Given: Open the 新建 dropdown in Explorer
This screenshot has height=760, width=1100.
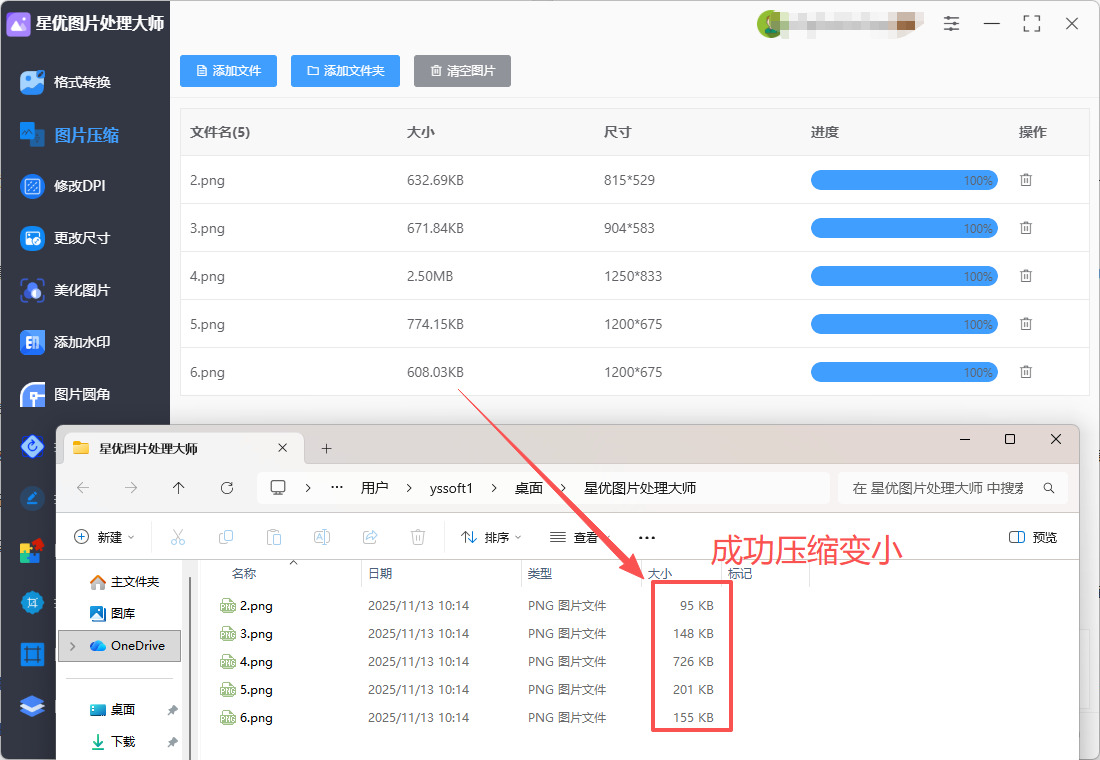Looking at the screenshot, I should point(104,537).
